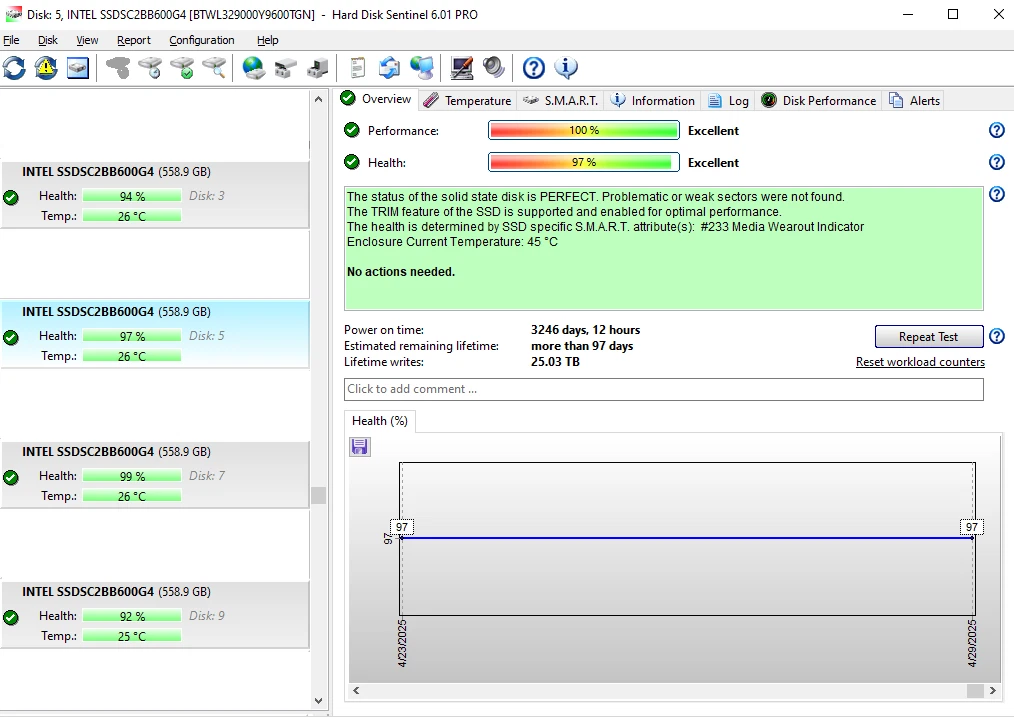Click the "3246 days, 12 hours" power on value
This screenshot has height=717, width=1014.
(x=585, y=330)
